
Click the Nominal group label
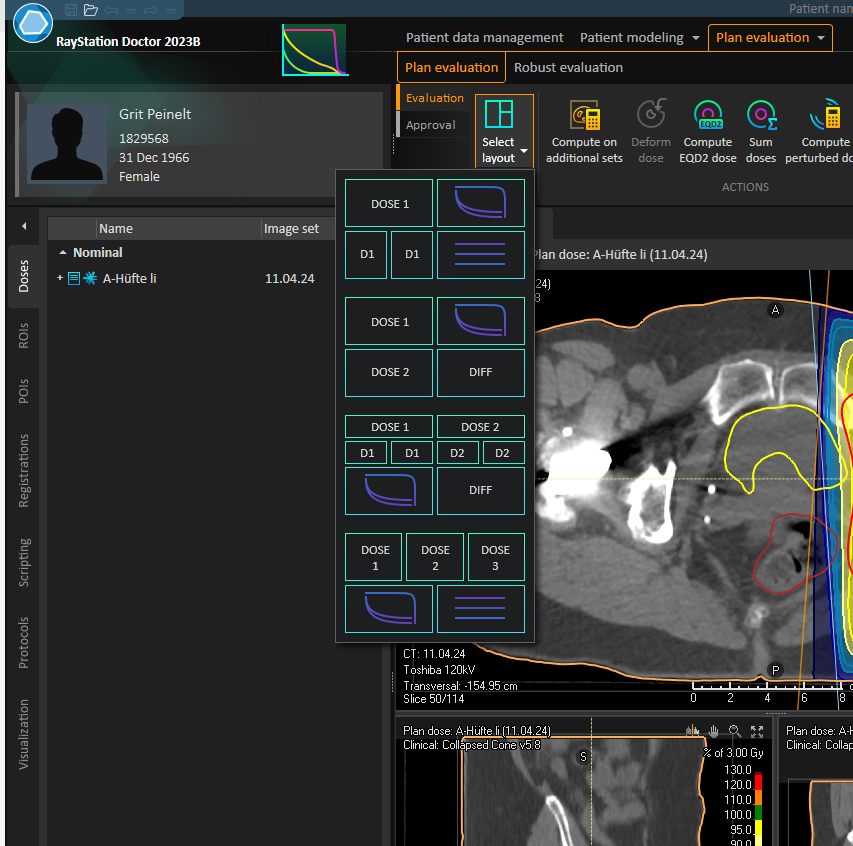tap(98, 253)
